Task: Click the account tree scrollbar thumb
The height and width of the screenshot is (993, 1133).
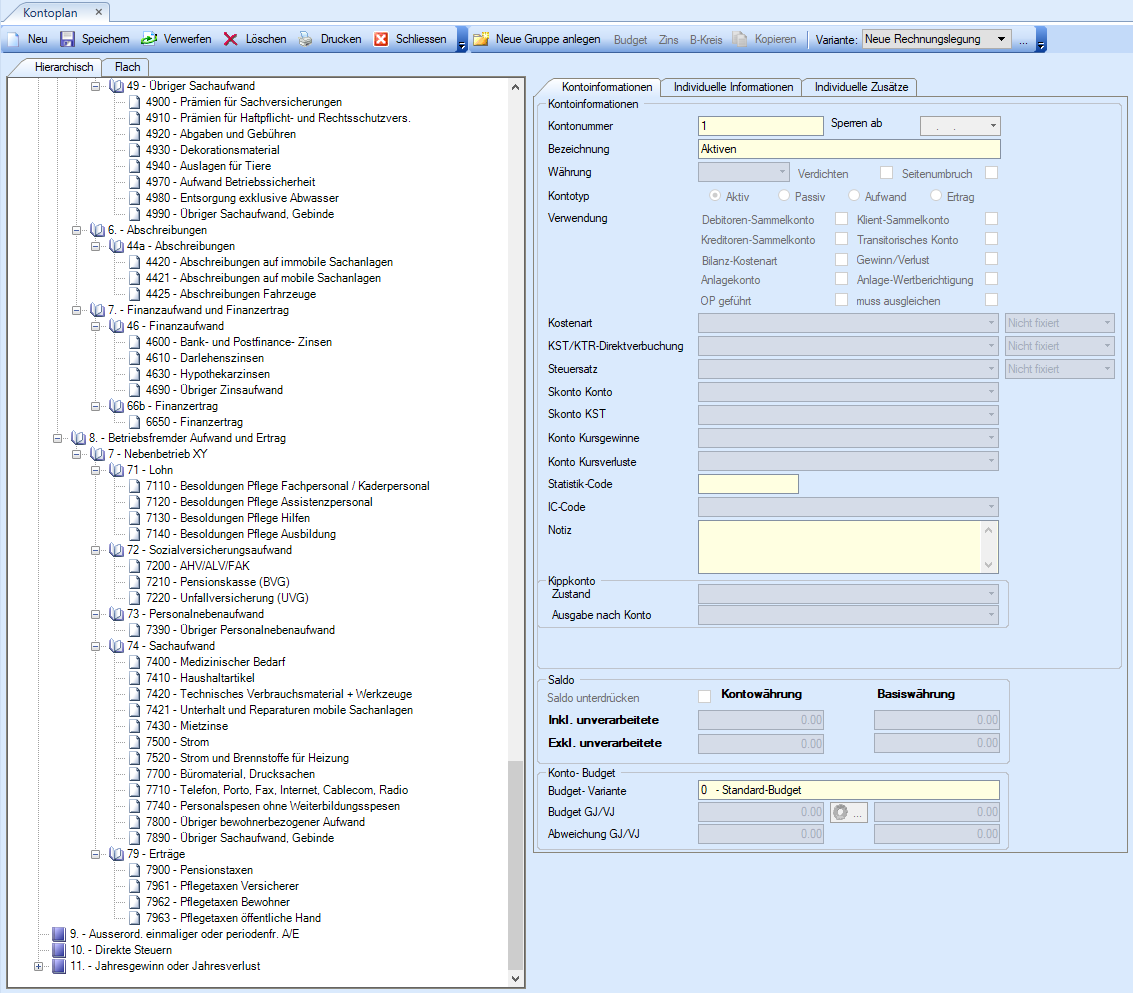Action: click(x=515, y=864)
